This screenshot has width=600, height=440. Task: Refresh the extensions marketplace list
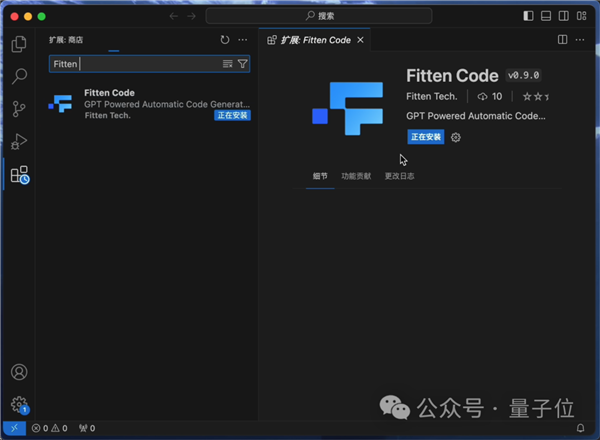[x=225, y=40]
